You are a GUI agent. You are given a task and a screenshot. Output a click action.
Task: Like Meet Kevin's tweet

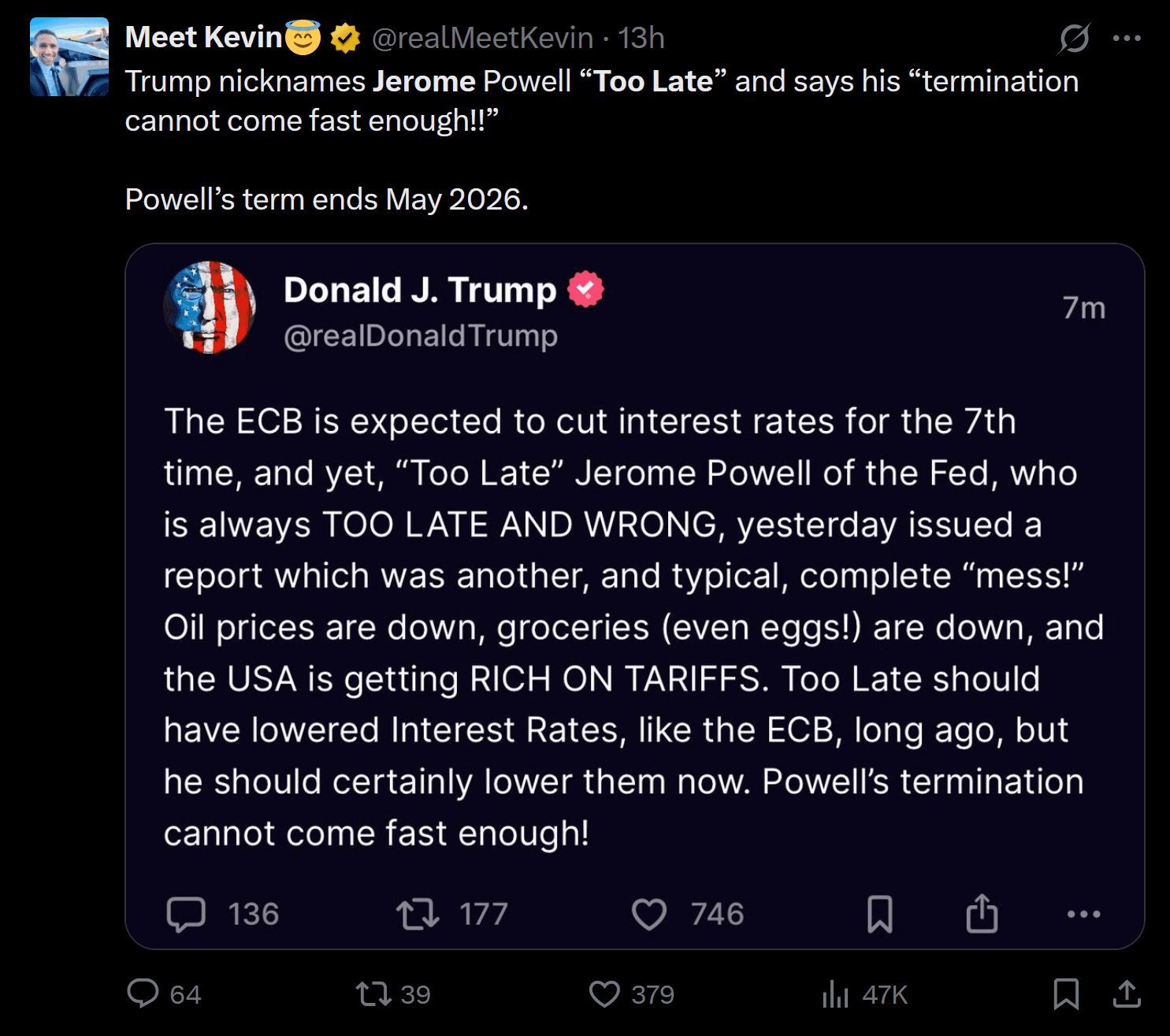pos(604,993)
